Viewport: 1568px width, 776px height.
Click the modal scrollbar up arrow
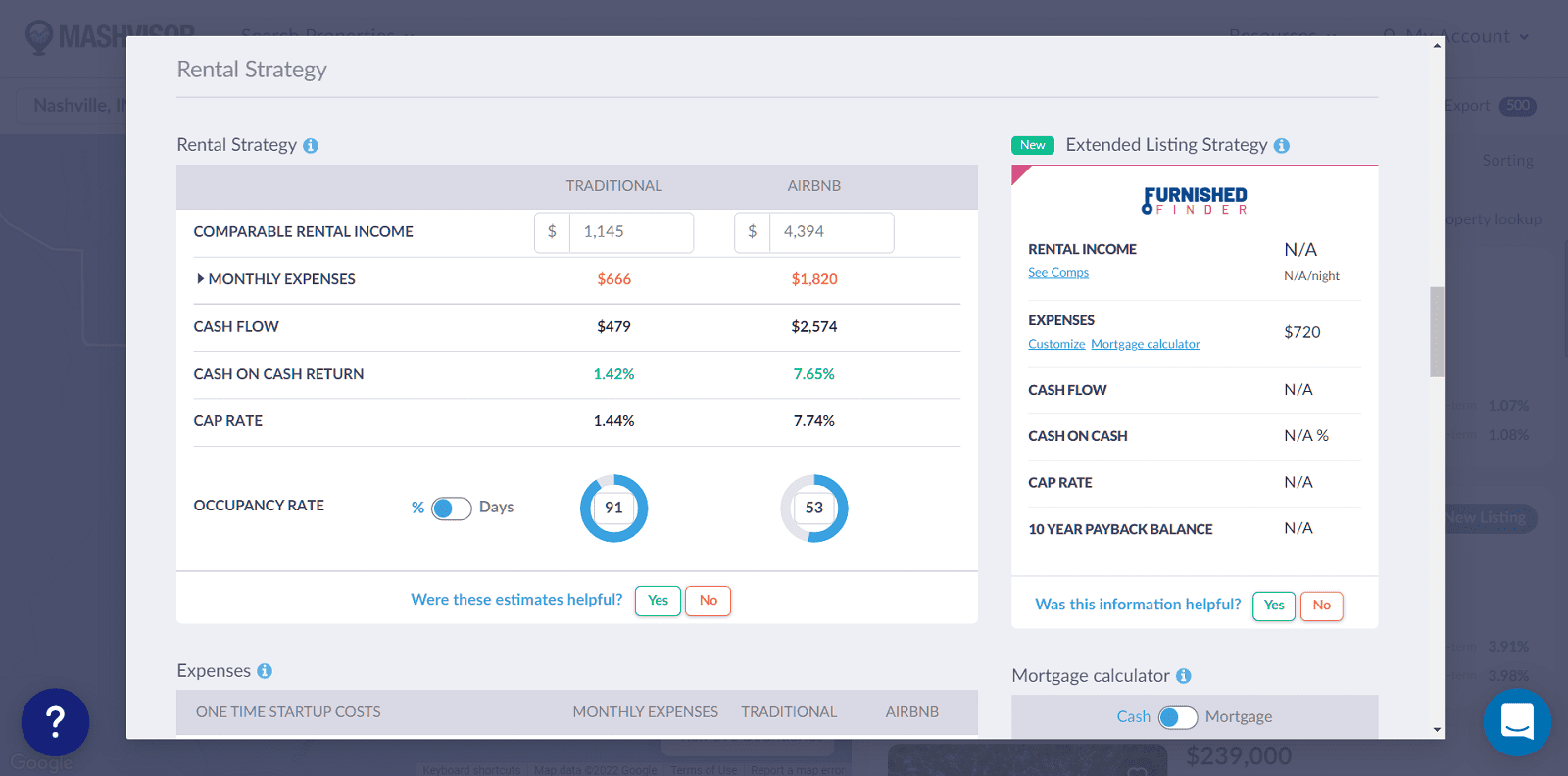click(x=1437, y=45)
